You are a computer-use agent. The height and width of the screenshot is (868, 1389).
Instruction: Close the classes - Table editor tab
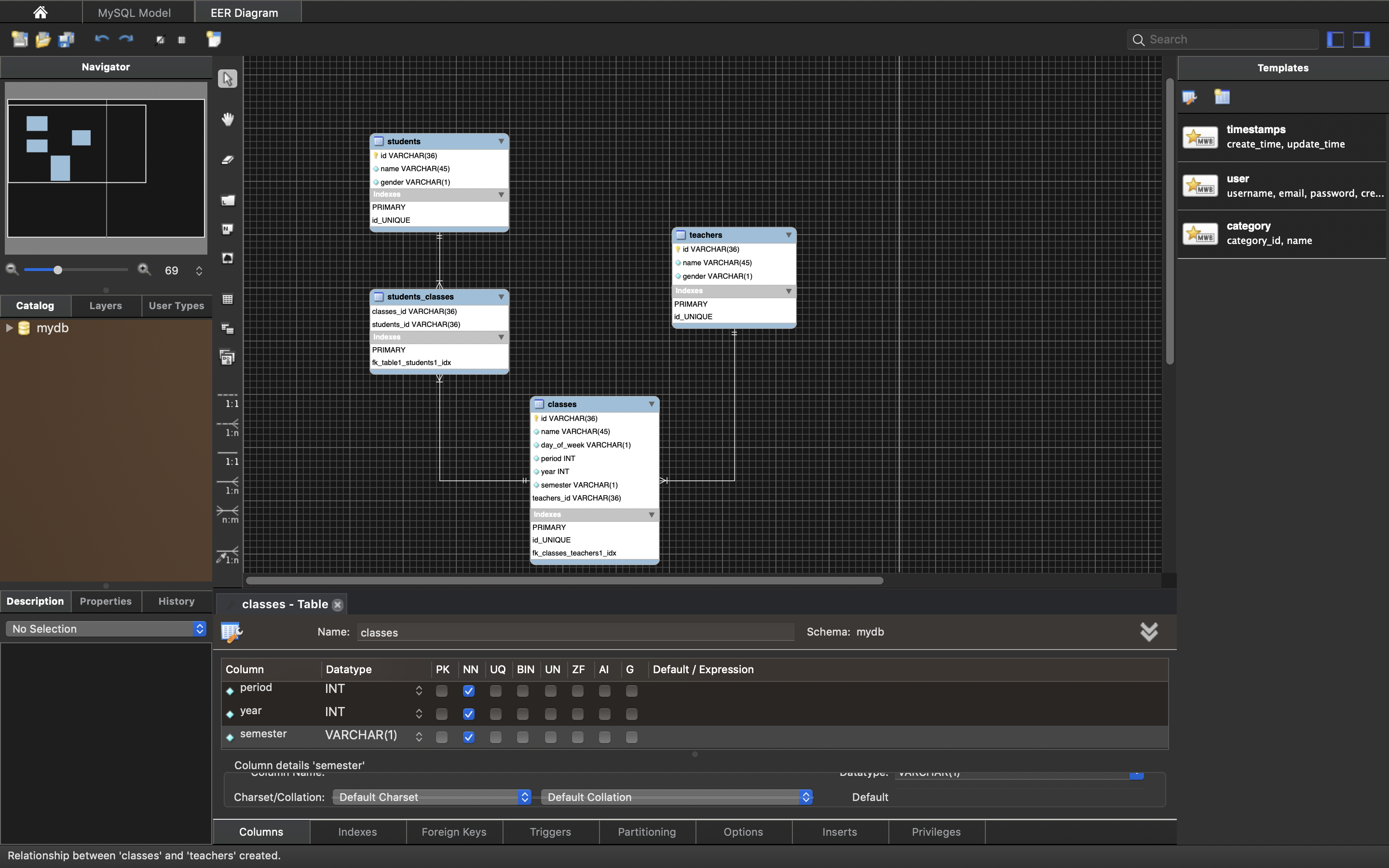point(338,605)
